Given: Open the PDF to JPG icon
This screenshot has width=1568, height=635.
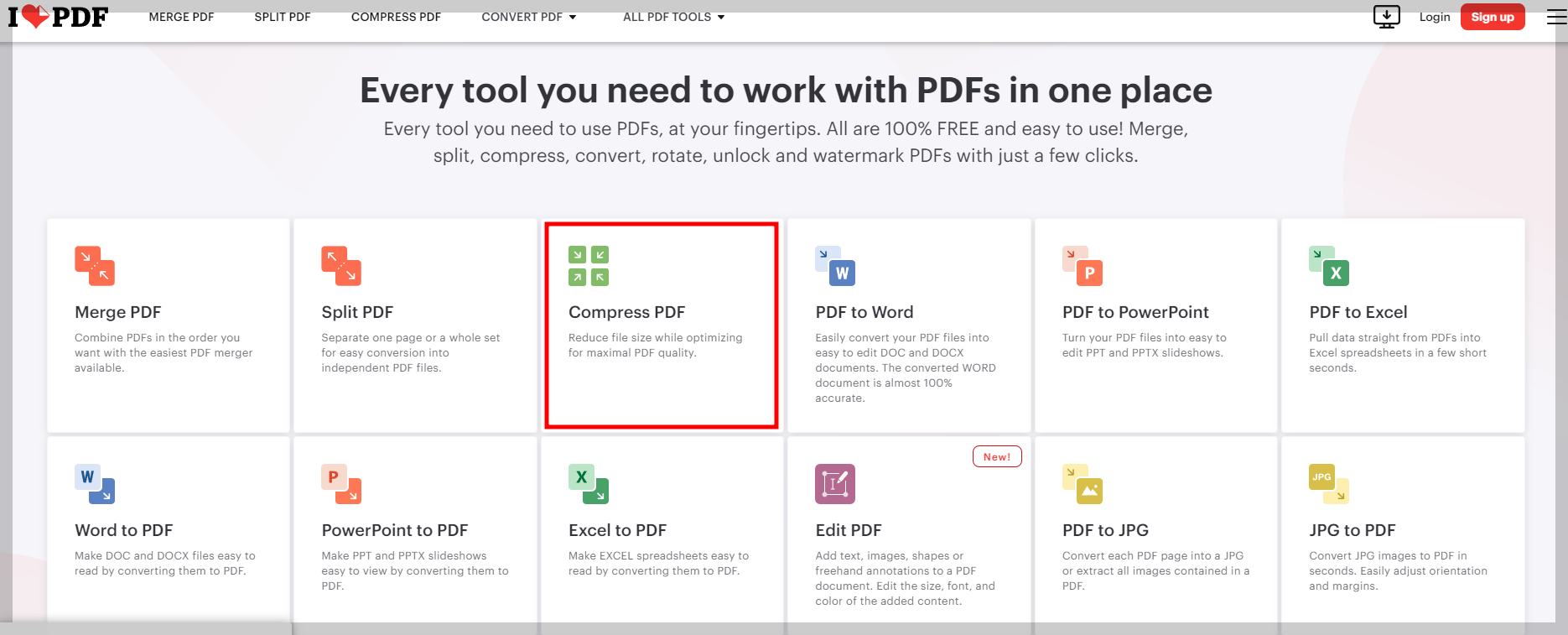Looking at the screenshot, I should coord(1083,484).
